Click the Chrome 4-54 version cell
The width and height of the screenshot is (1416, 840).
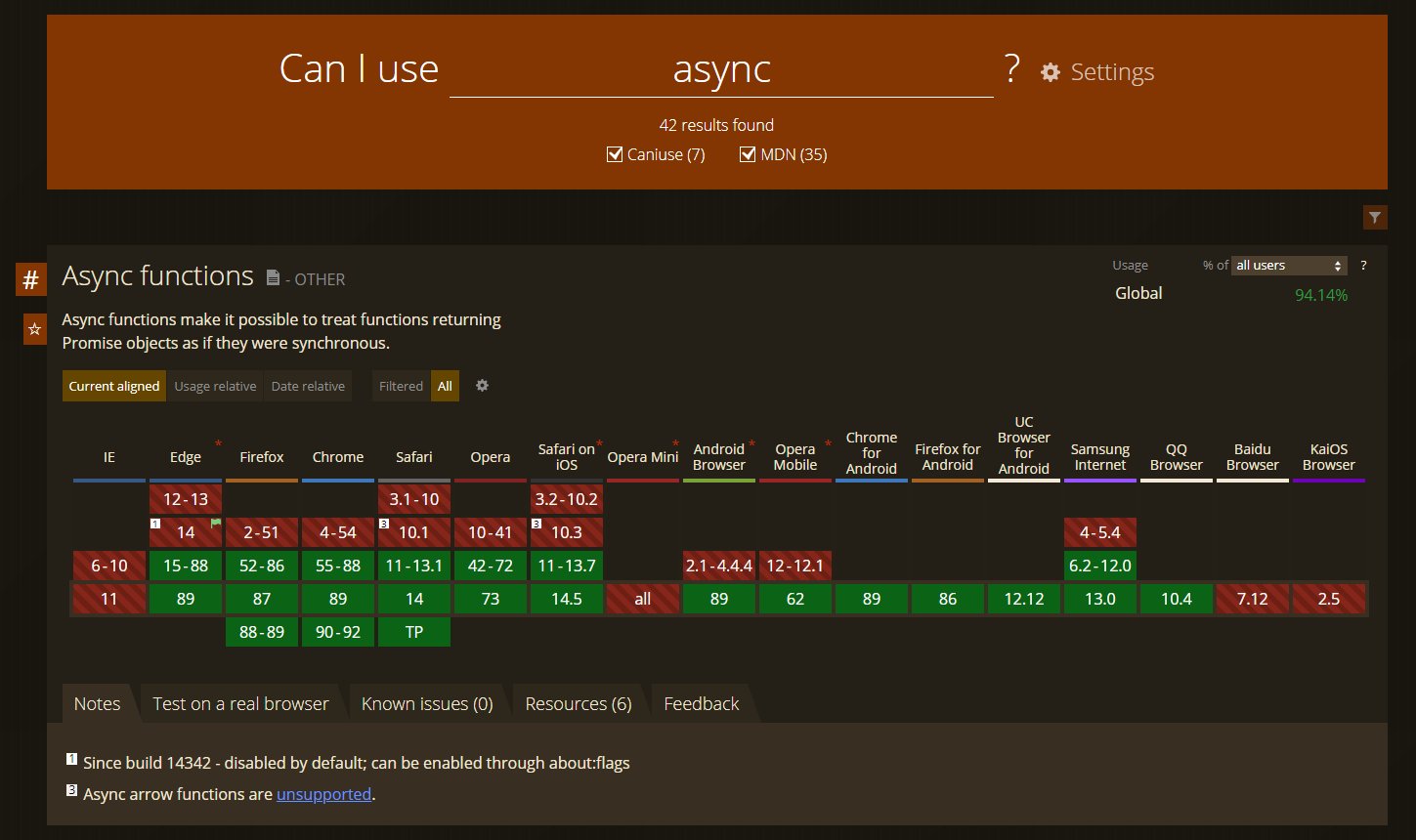click(338, 532)
